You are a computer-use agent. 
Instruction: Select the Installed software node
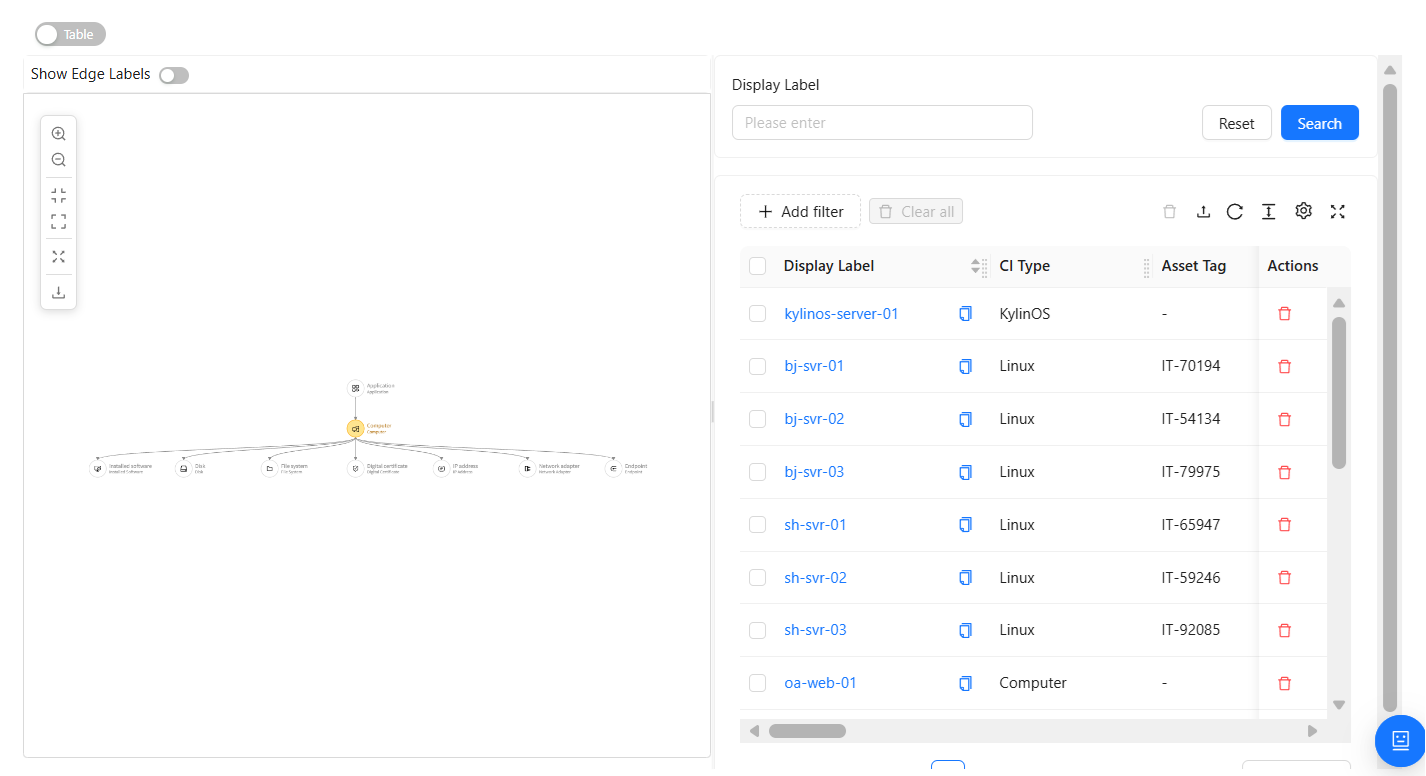click(97, 468)
